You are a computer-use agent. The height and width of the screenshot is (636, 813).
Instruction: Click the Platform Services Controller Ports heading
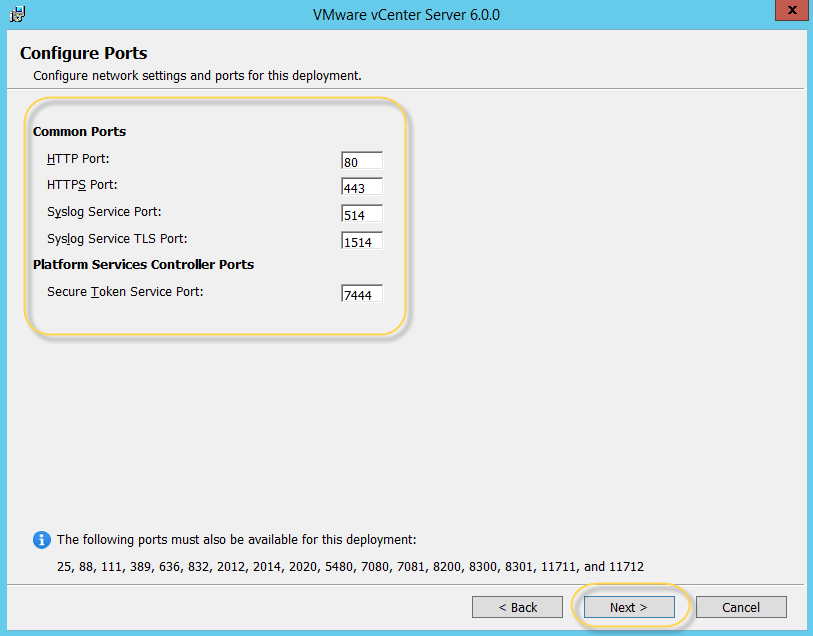point(143,265)
